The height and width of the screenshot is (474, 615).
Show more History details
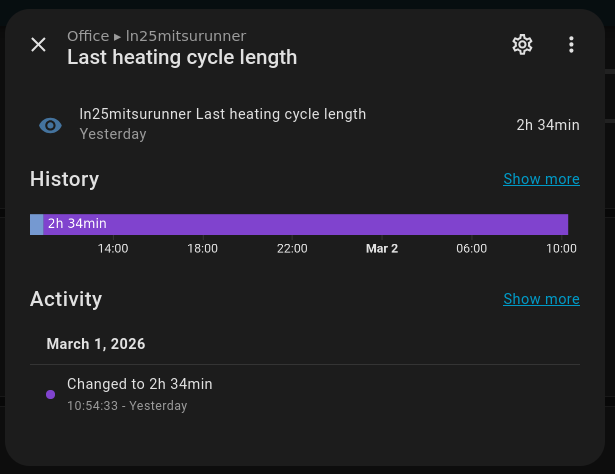click(541, 179)
